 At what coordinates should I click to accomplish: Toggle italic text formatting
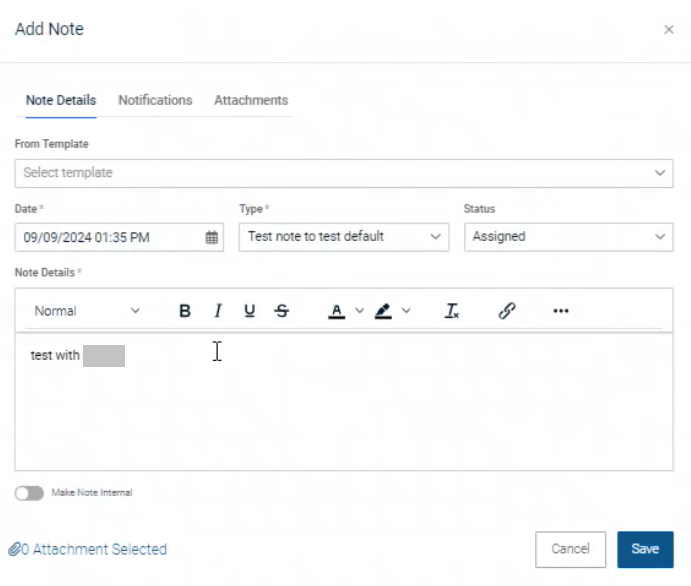(x=217, y=311)
